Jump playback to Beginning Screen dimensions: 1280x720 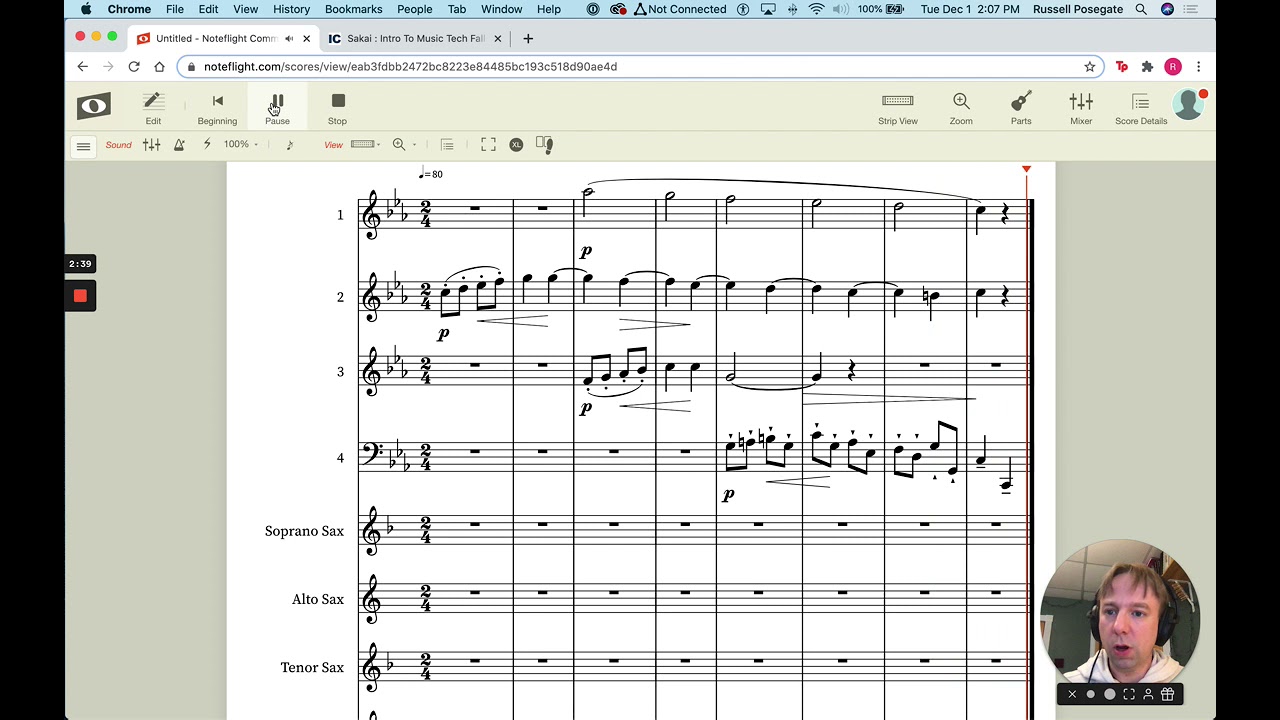(x=217, y=108)
